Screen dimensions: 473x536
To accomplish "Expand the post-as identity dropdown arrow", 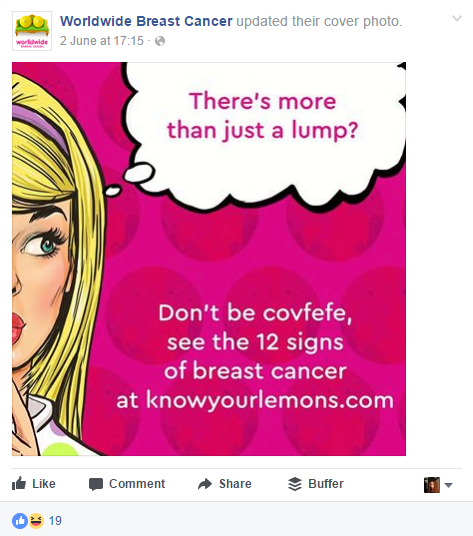I will pos(449,485).
